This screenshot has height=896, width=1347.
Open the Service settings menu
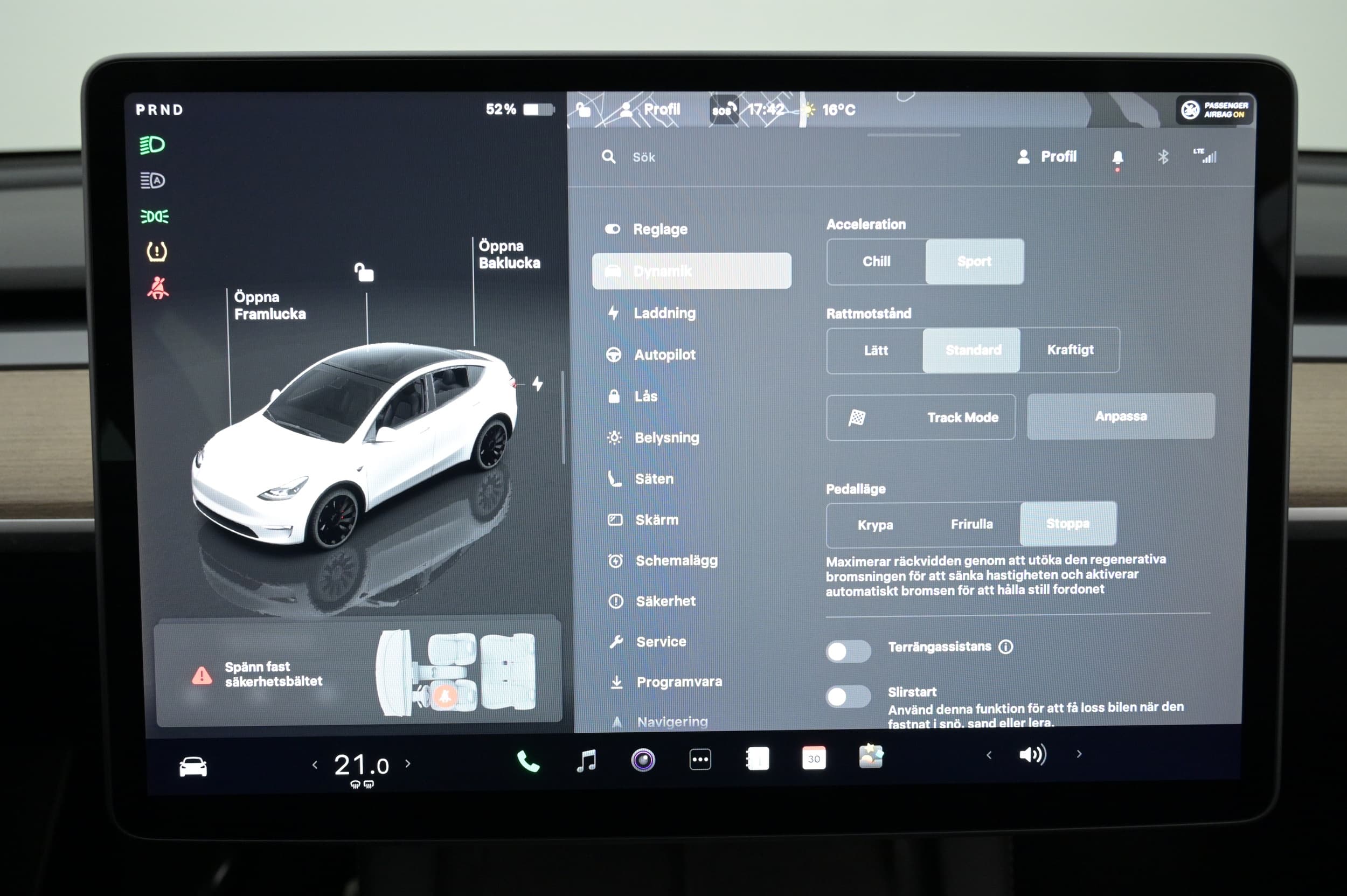(691, 642)
